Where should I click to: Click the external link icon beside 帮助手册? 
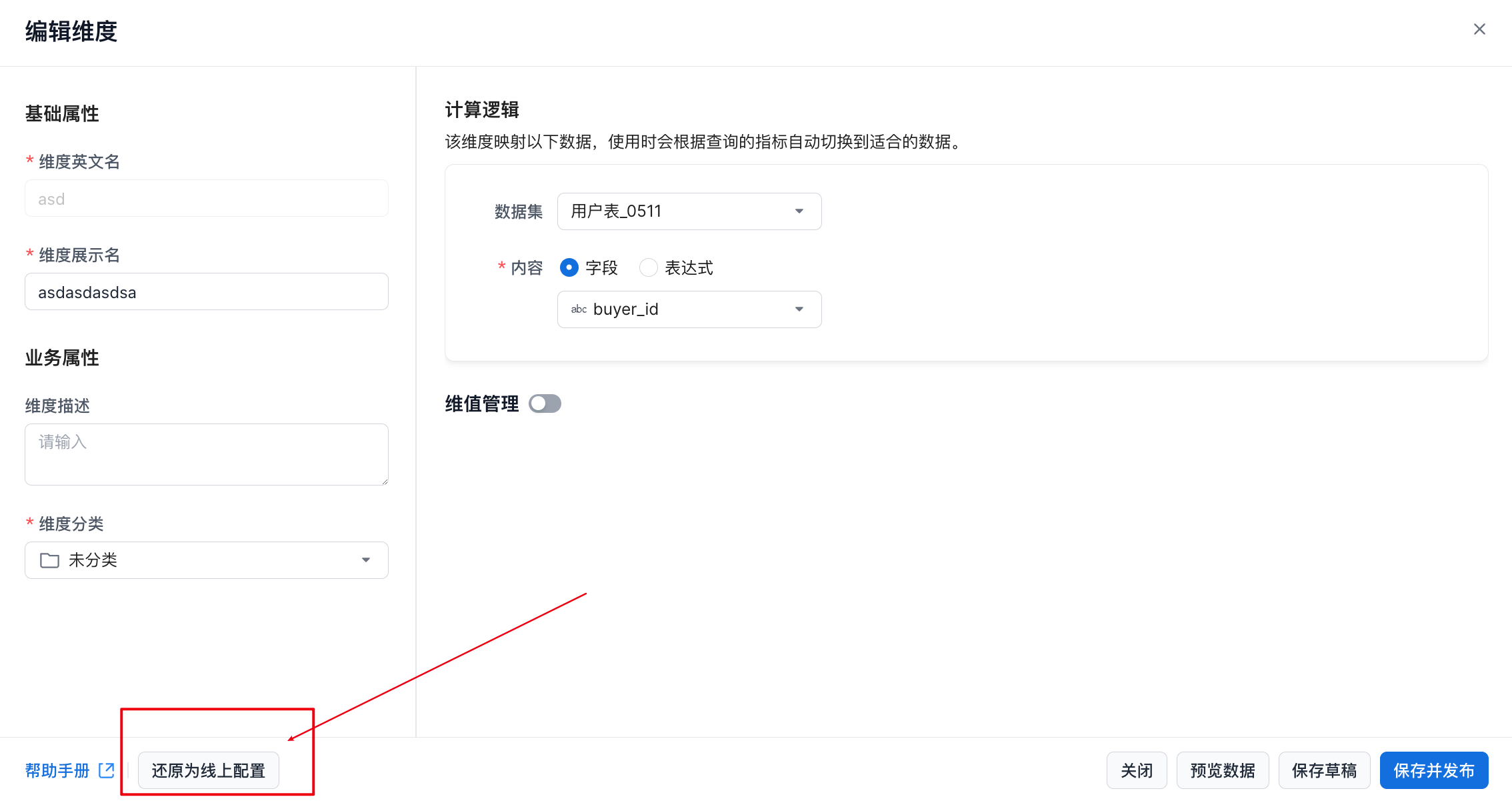106,770
